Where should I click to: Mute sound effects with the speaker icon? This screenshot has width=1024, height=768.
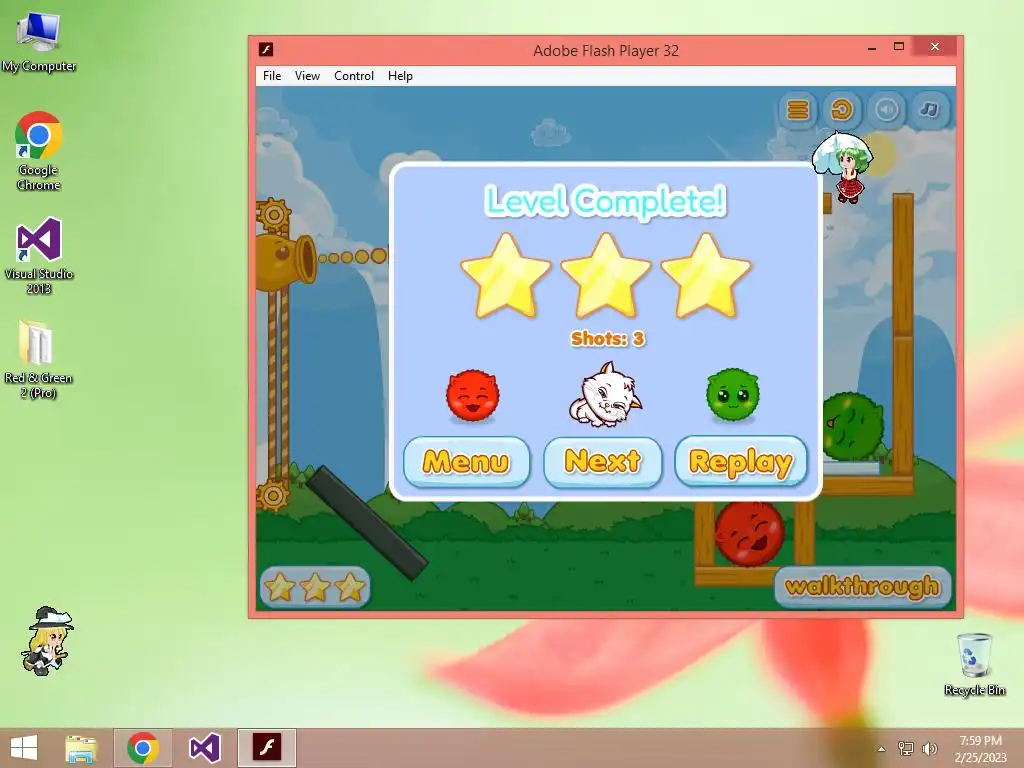pyautogui.click(x=886, y=110)
